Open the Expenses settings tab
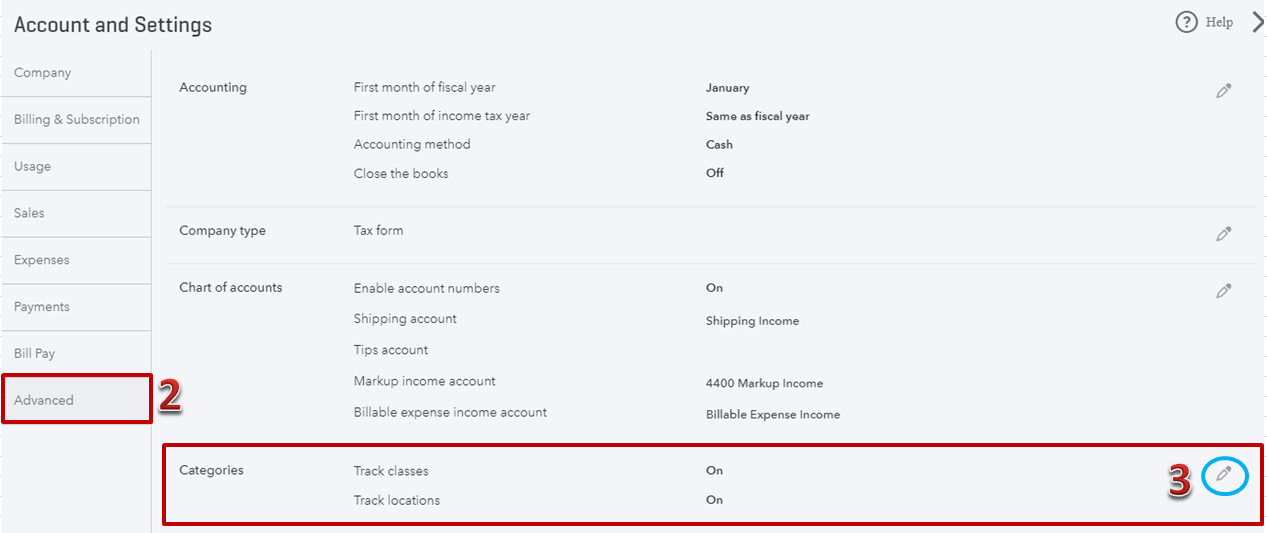 click(x=76, y=260)
